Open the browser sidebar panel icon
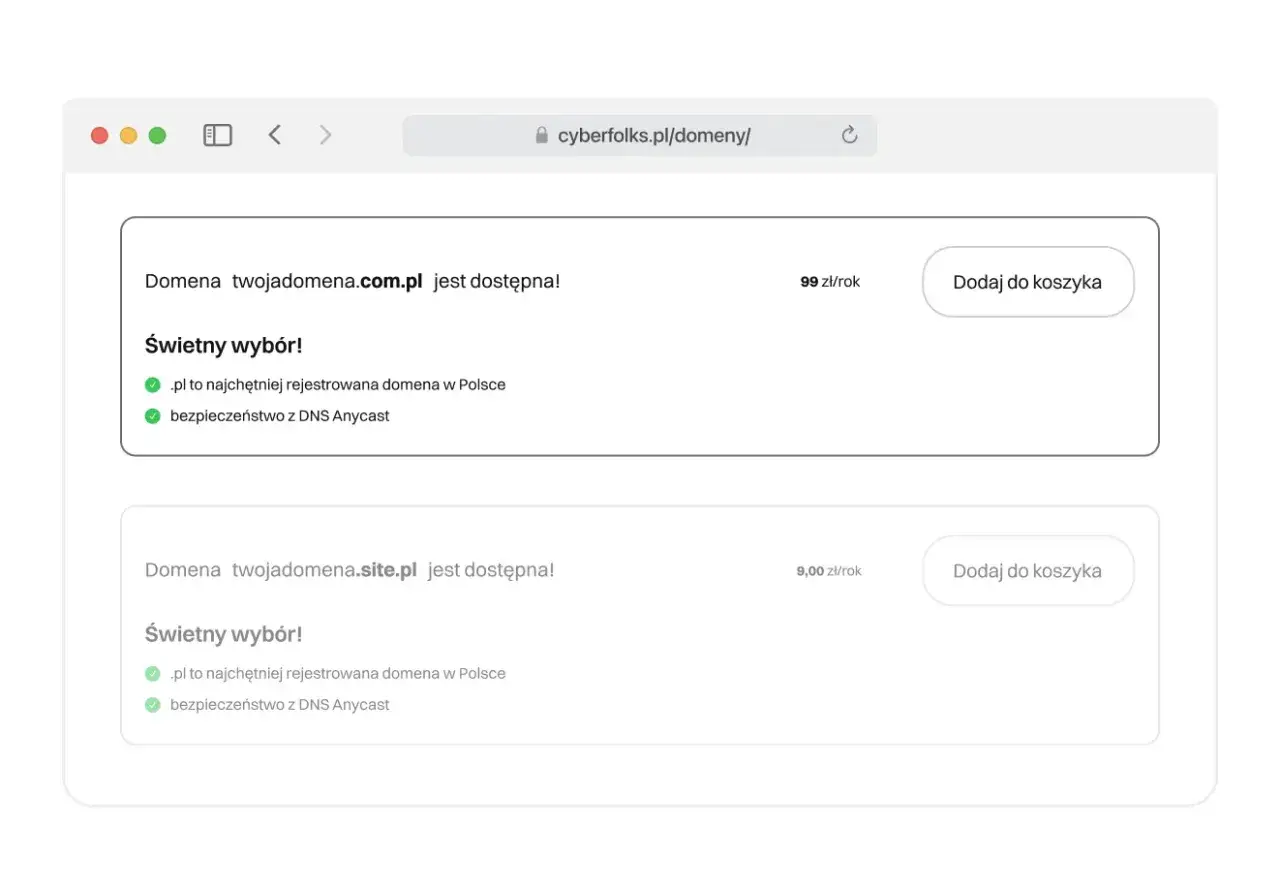Screen dimensions: 1280x887 point(217,134)
